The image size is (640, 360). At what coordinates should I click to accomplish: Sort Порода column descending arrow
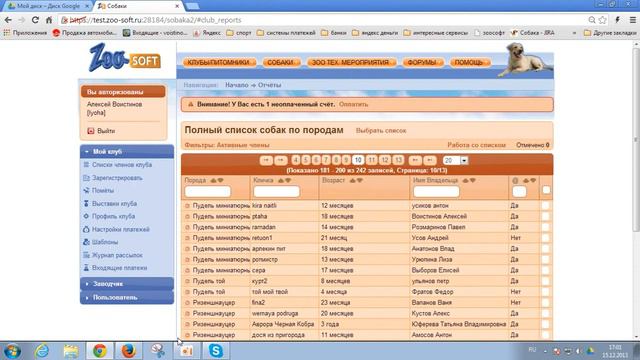[220, 180]
